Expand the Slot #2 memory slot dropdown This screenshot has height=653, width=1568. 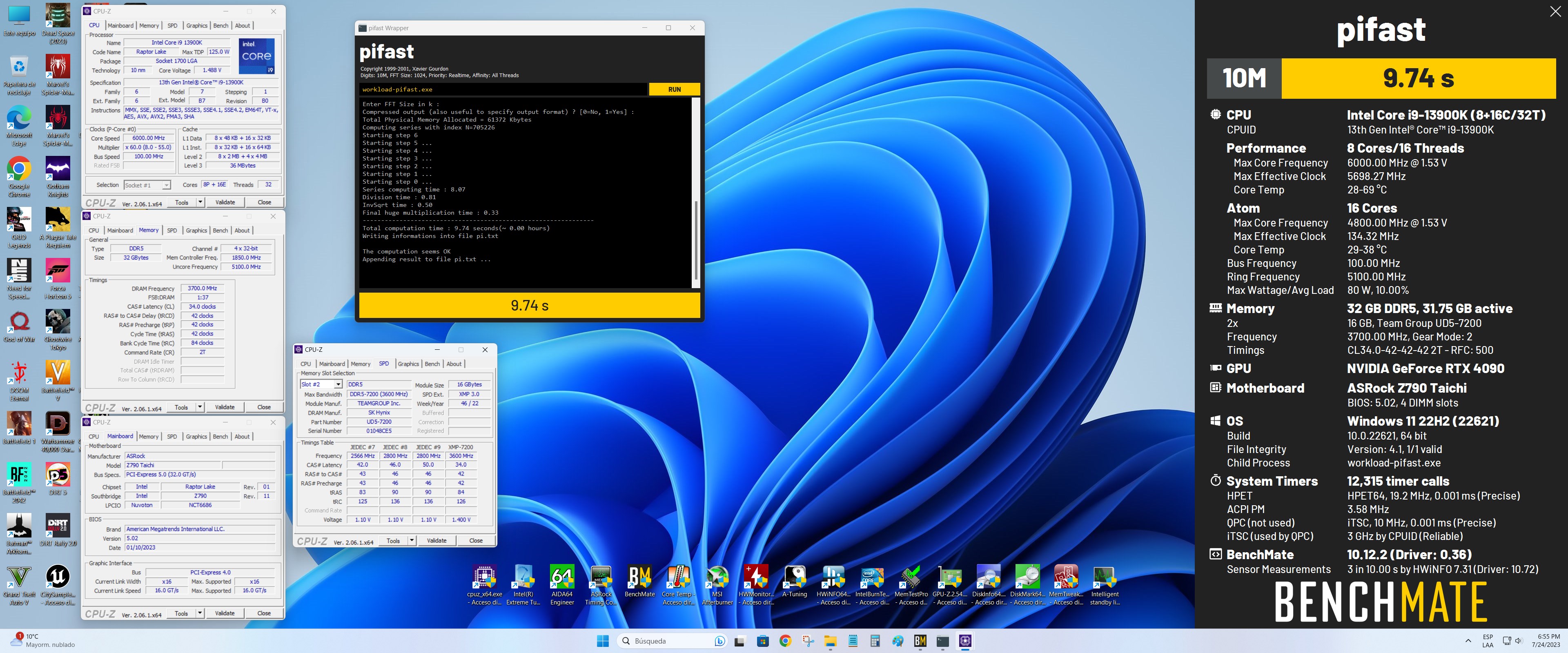click(339, 384)
